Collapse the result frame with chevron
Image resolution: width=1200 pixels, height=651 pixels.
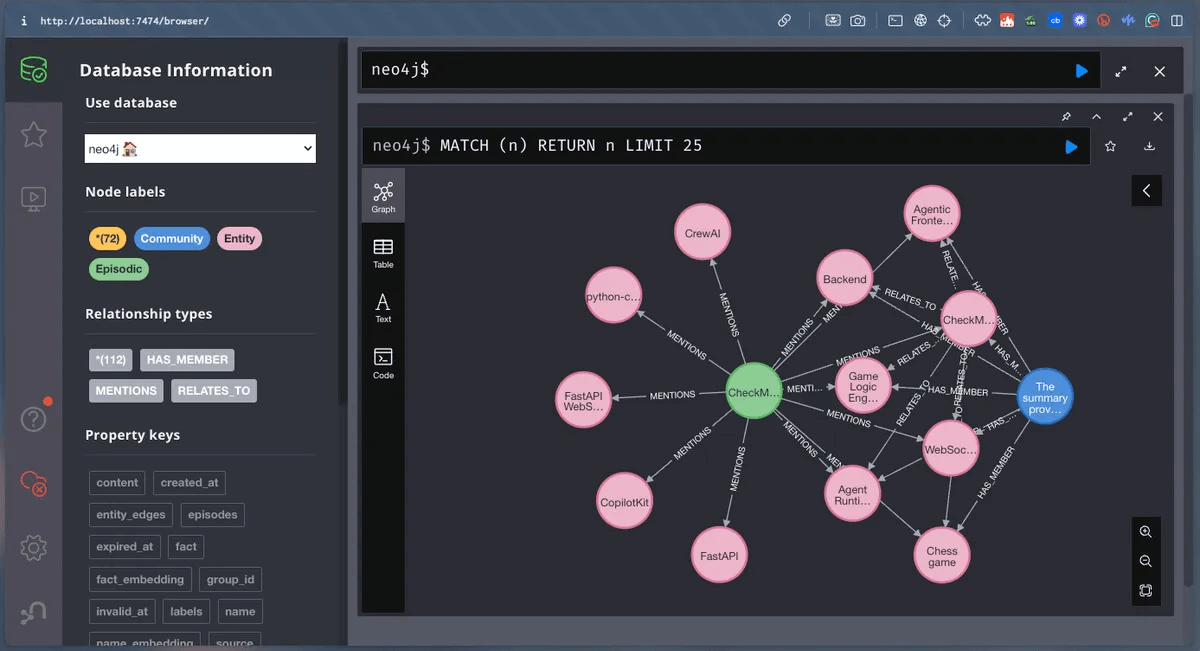1096,116
